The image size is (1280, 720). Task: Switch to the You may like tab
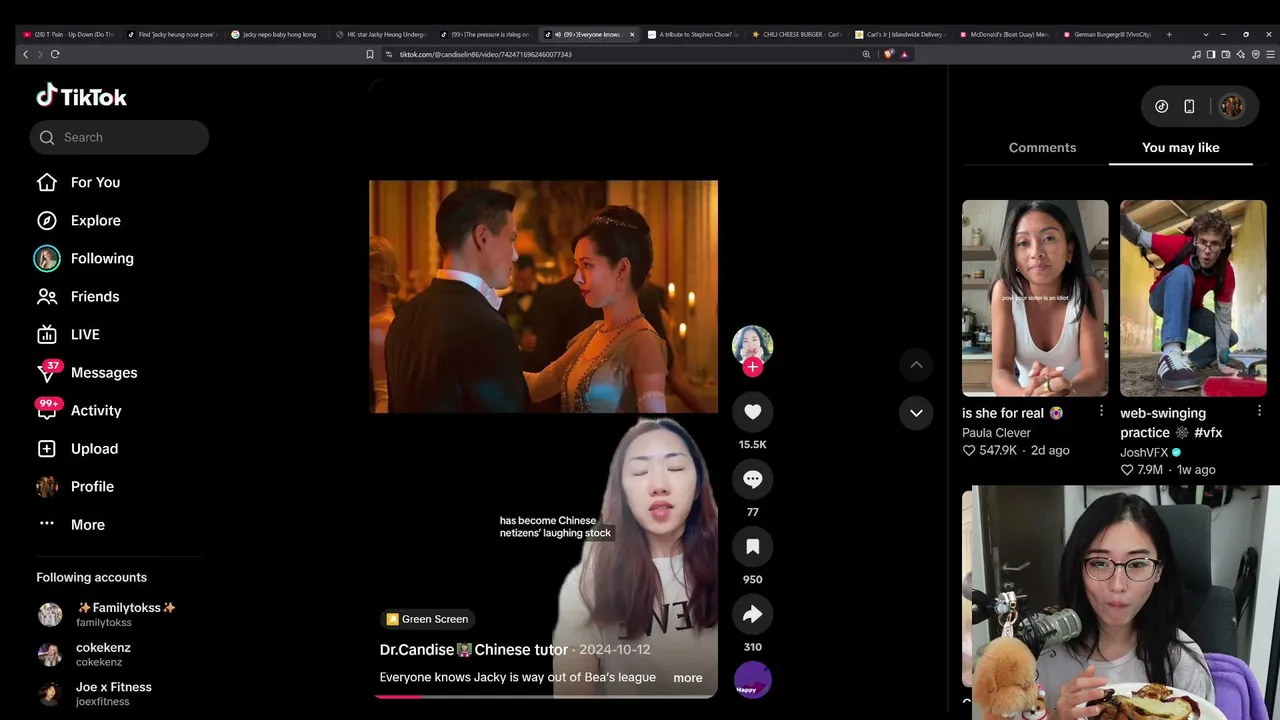[x=1181, y=147]
